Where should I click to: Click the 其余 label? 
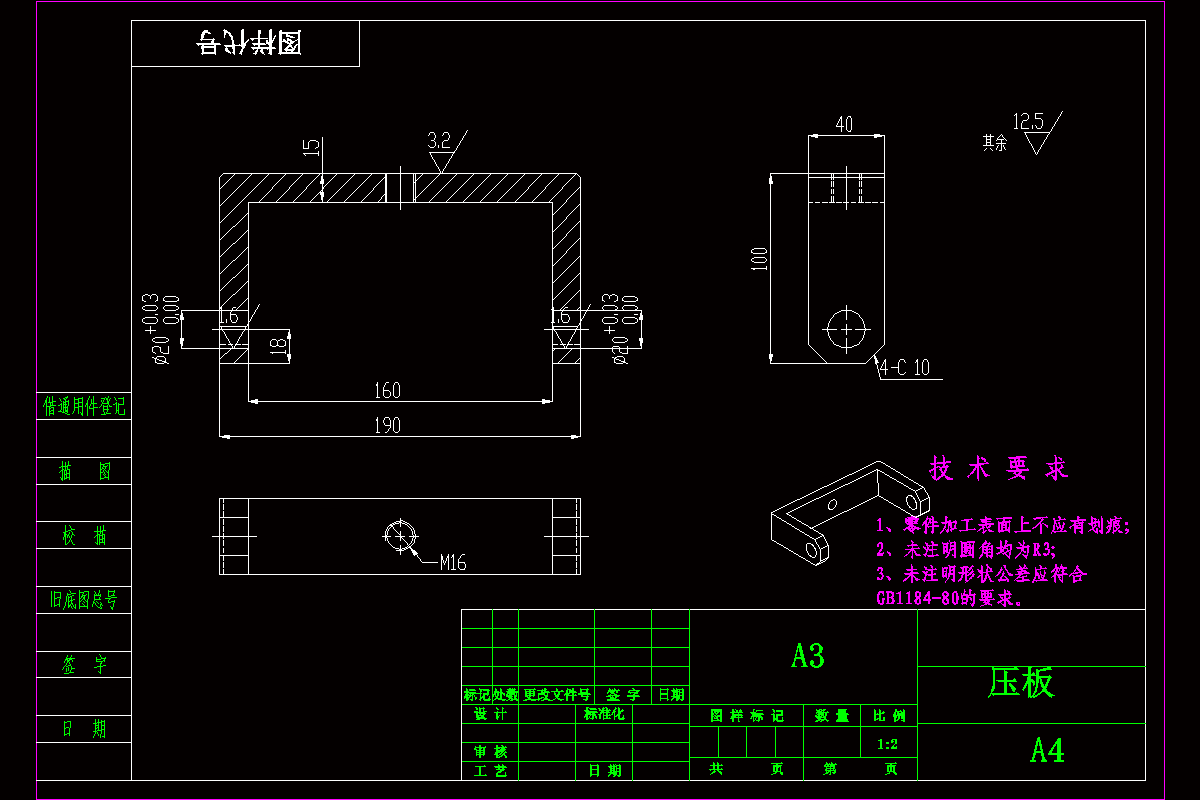[994, 143]
